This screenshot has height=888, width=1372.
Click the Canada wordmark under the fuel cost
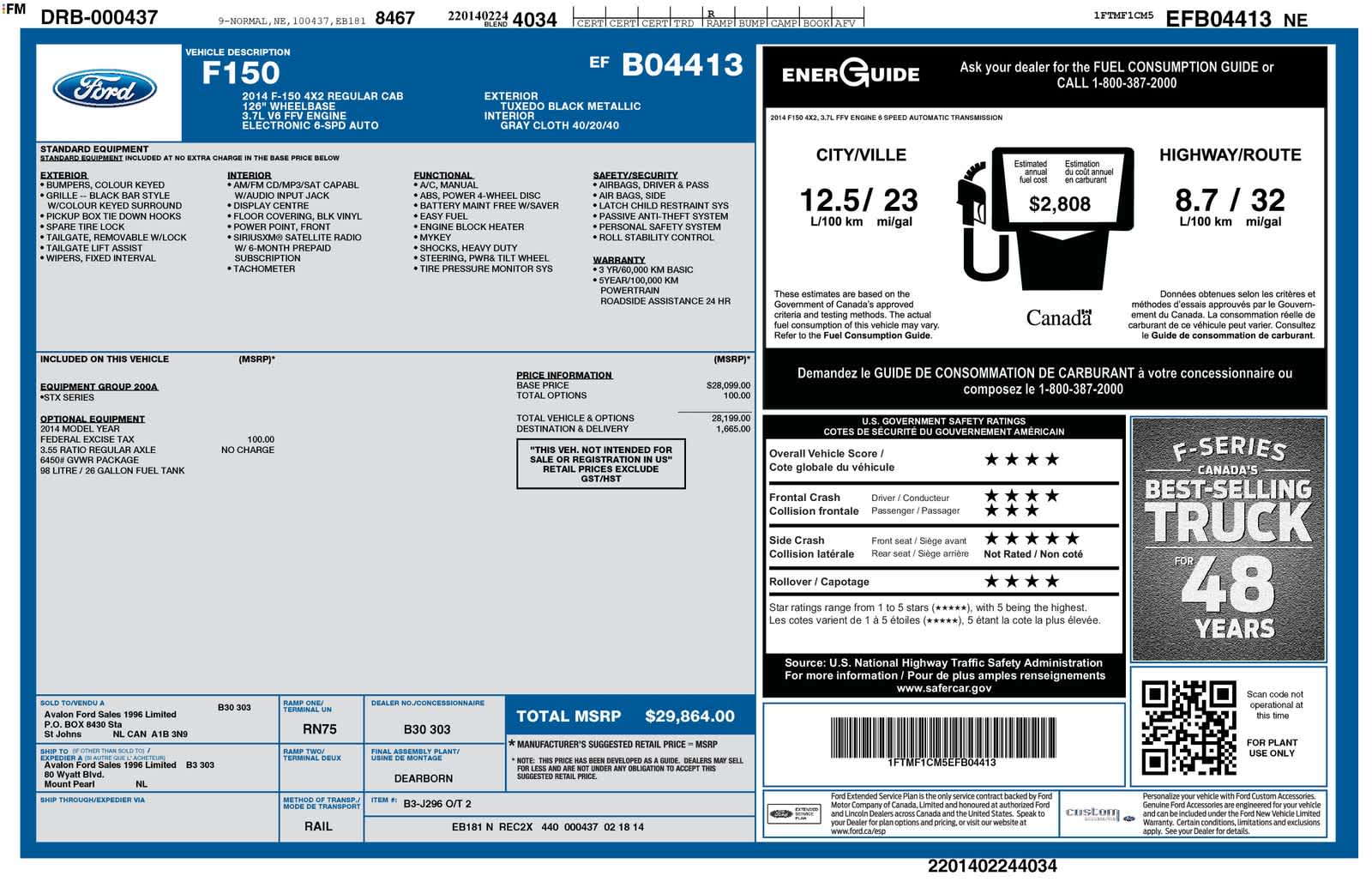1059,318
